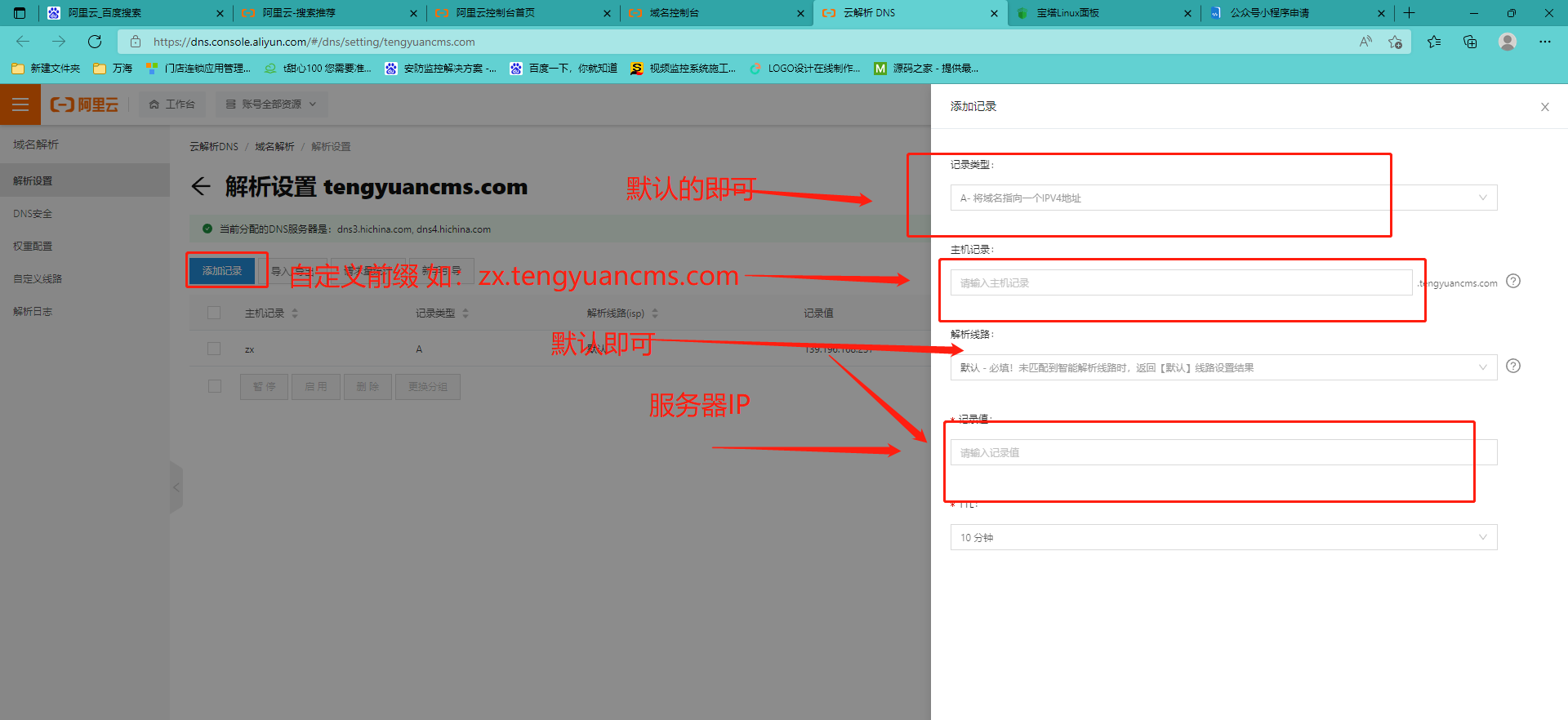The image size is (1568, 720).
Task: Open LOGO设计在线制作 bookmark
Action: click(804, 69)
